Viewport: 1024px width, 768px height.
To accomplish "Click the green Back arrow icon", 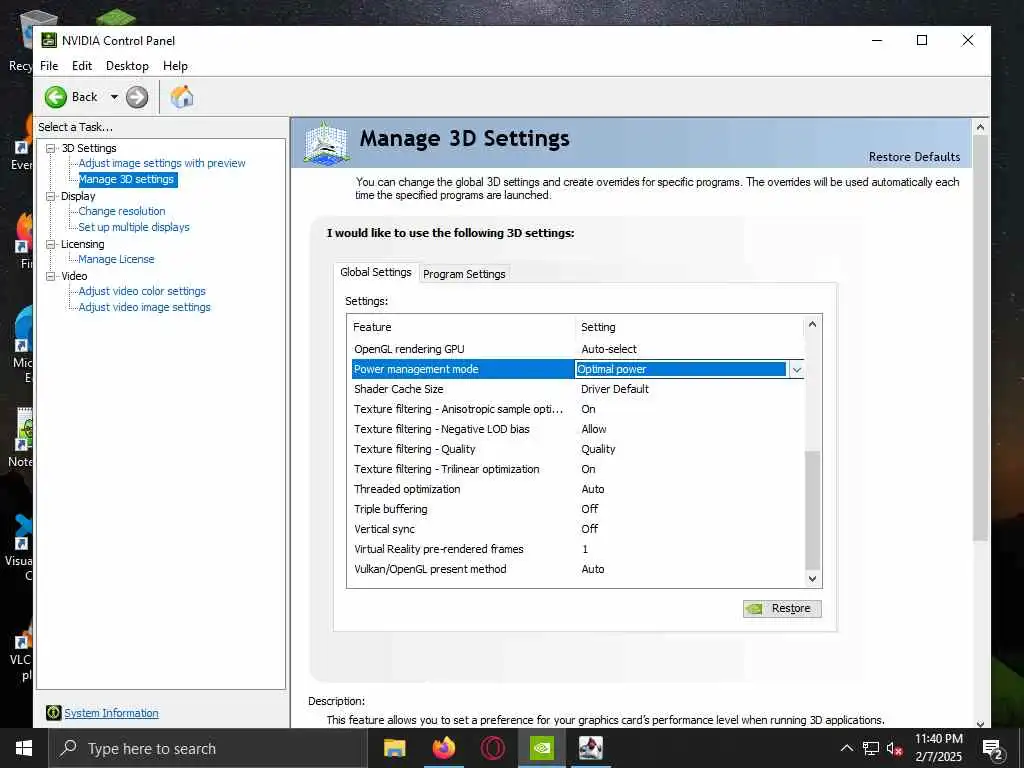I will (56, 97).
